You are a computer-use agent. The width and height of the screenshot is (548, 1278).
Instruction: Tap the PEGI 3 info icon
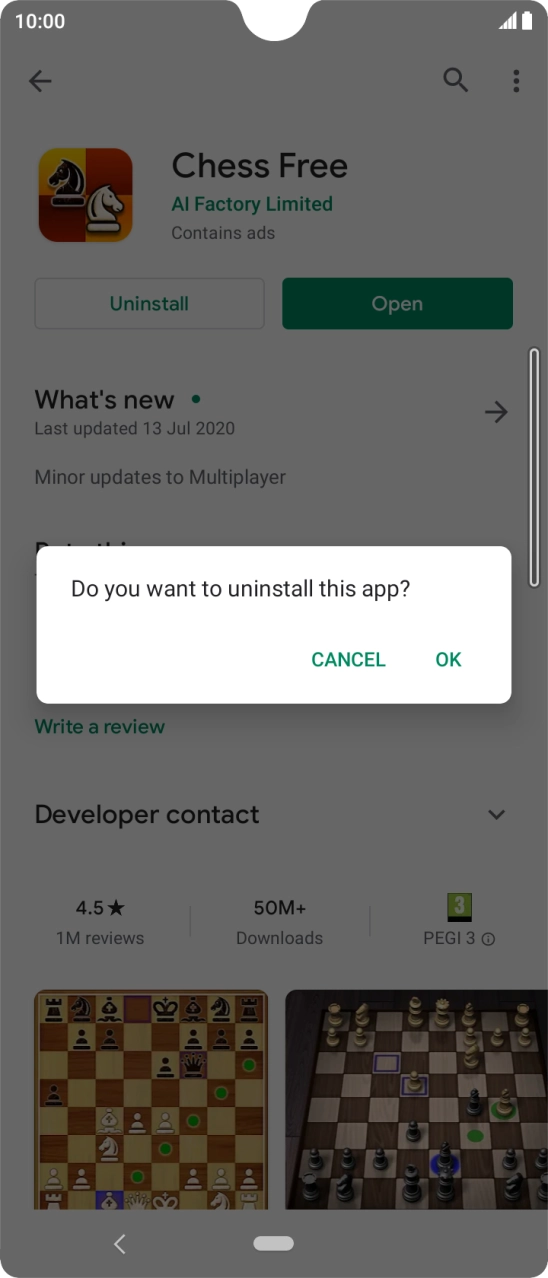pos(488,939)
